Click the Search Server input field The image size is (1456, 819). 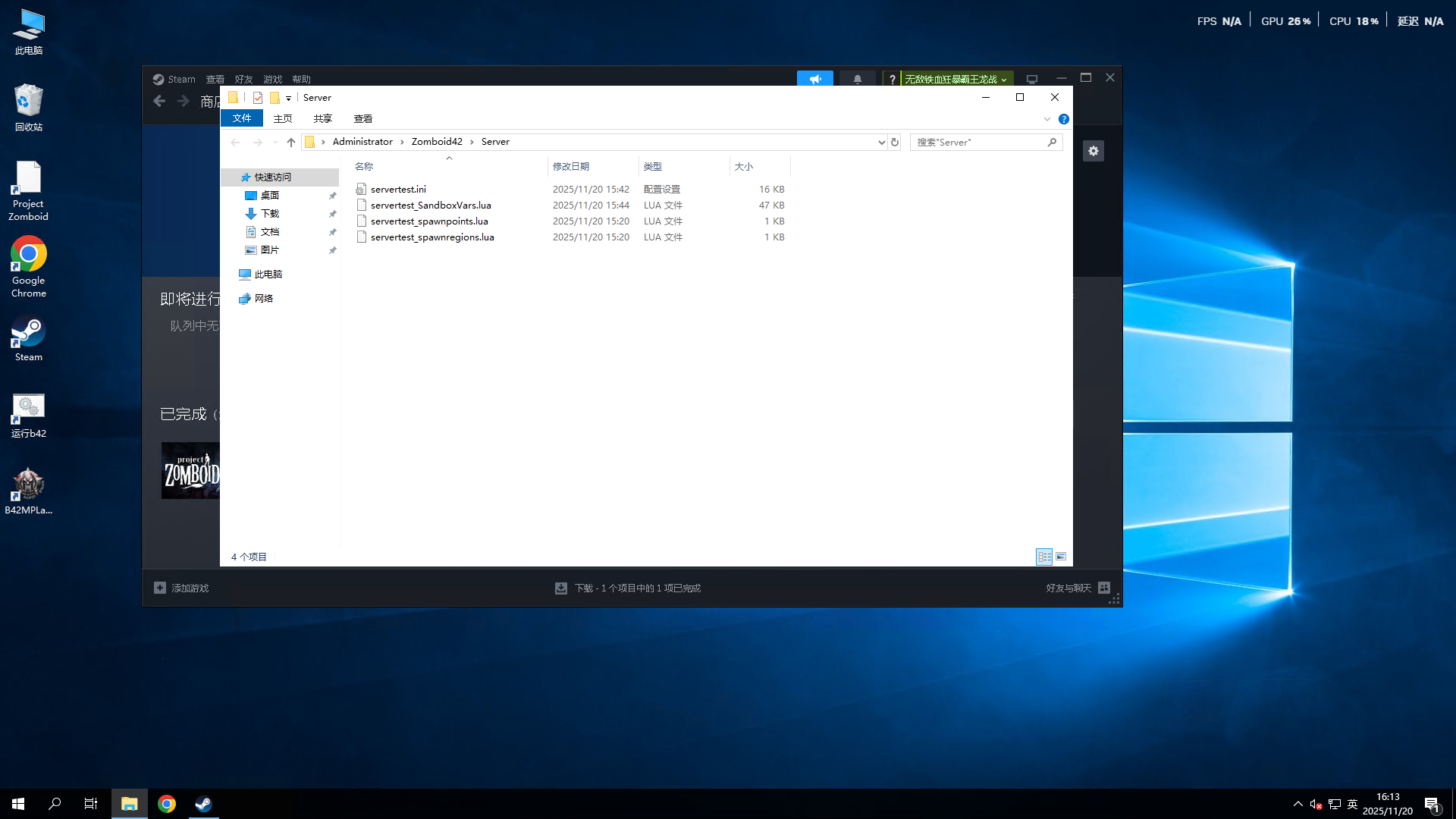click(978, 142)
